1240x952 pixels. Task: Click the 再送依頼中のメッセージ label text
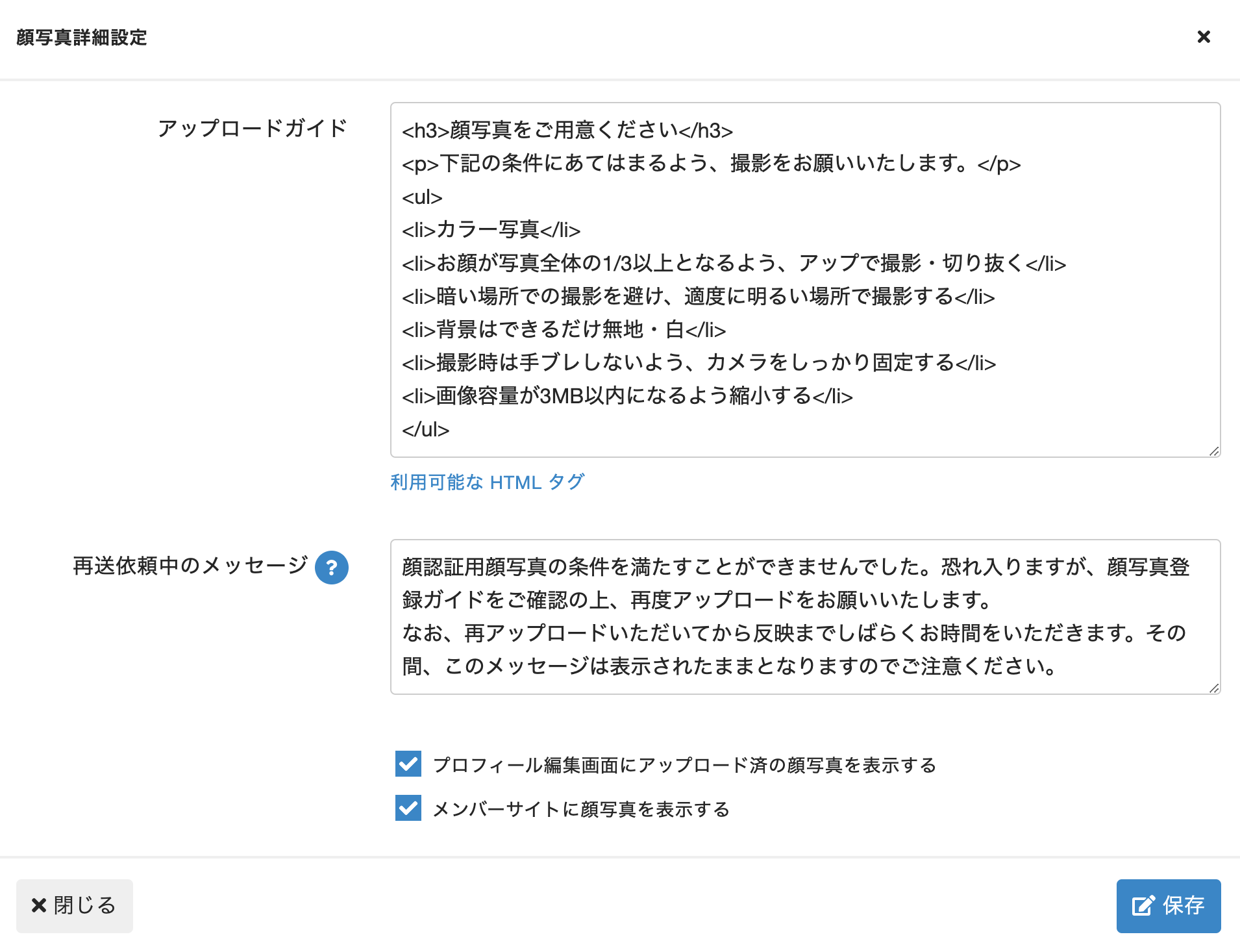pos(190,566)
